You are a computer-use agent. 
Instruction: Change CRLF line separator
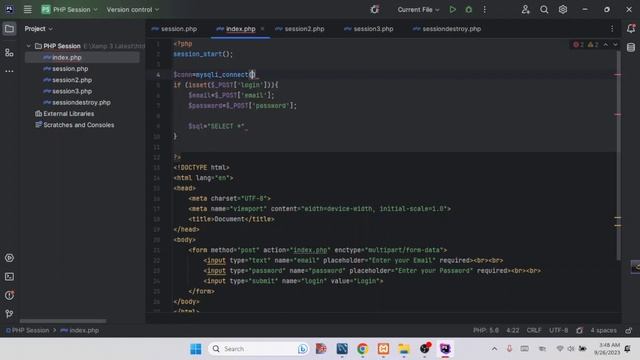click(534, 330)
